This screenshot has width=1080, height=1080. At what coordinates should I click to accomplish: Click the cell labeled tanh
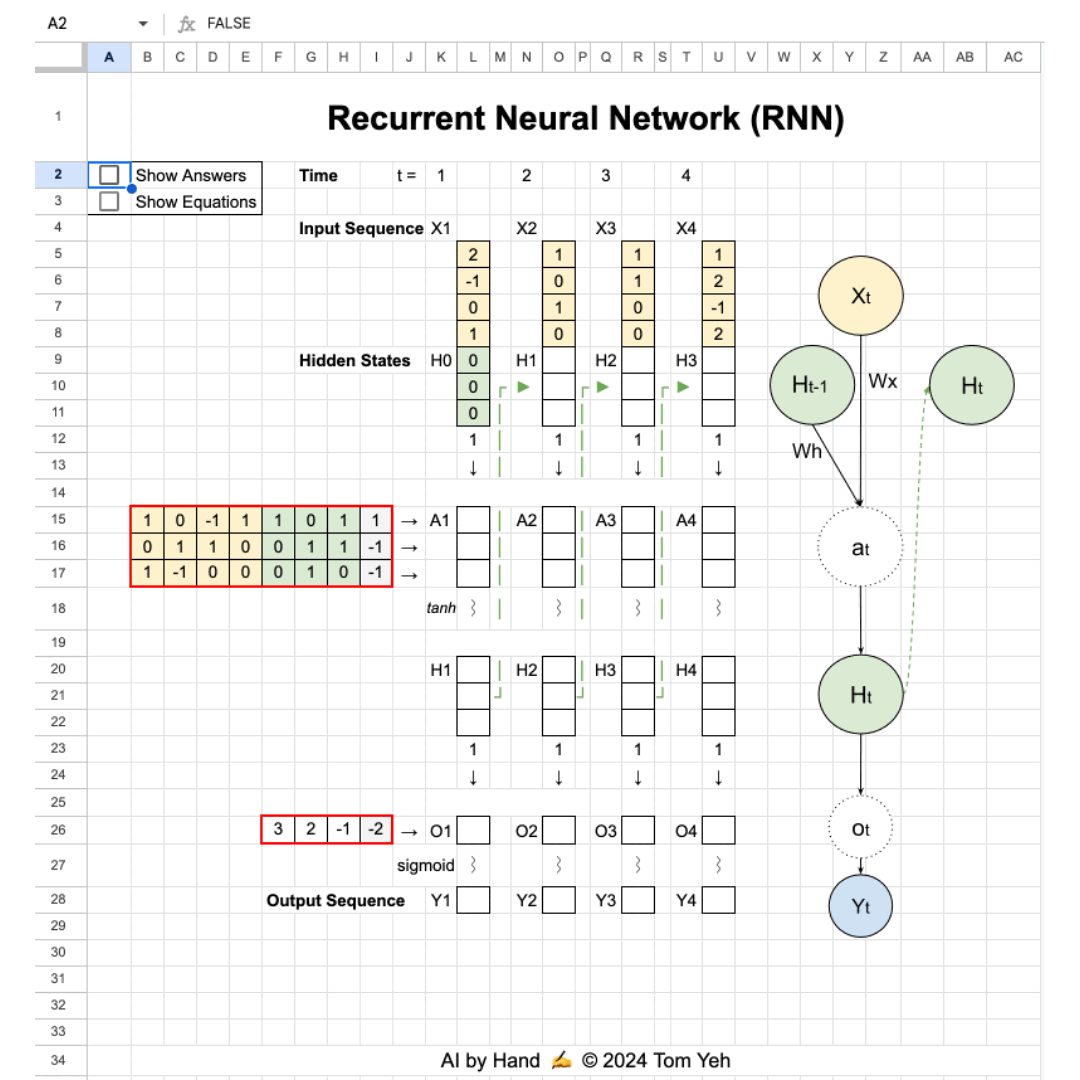coord(441,607)
